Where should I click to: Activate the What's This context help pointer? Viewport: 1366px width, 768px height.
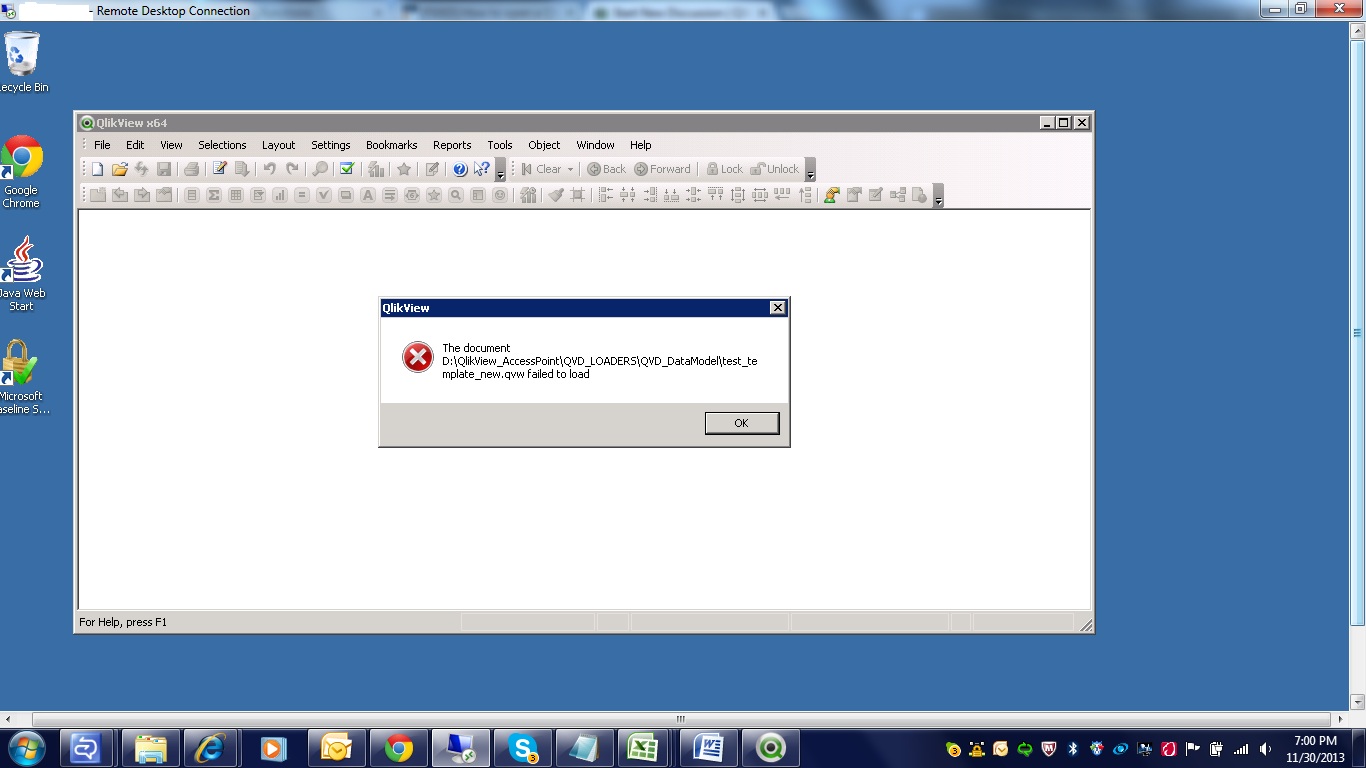[x=482, y=169]
